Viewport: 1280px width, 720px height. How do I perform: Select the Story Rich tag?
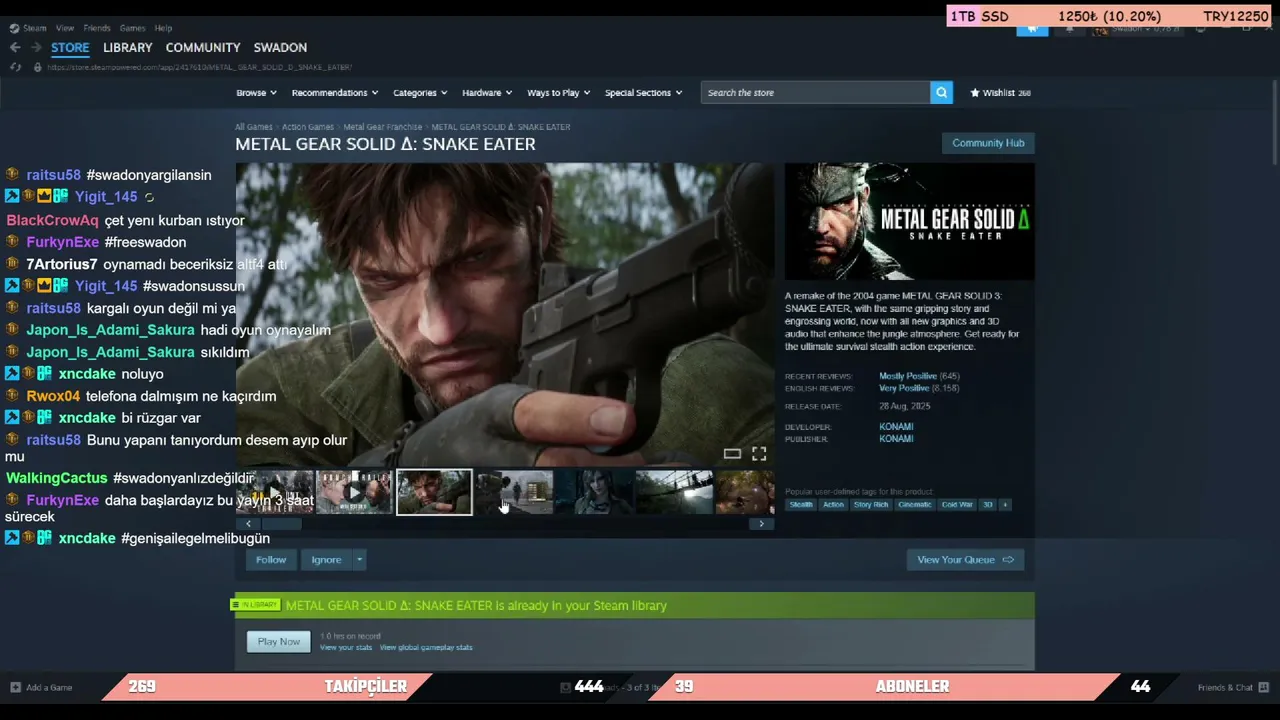click(871, 505)
